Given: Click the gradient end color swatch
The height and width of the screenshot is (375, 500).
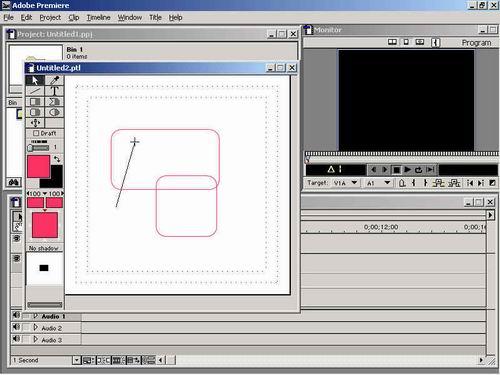Looking at the screenshot, I should [54, 202].
